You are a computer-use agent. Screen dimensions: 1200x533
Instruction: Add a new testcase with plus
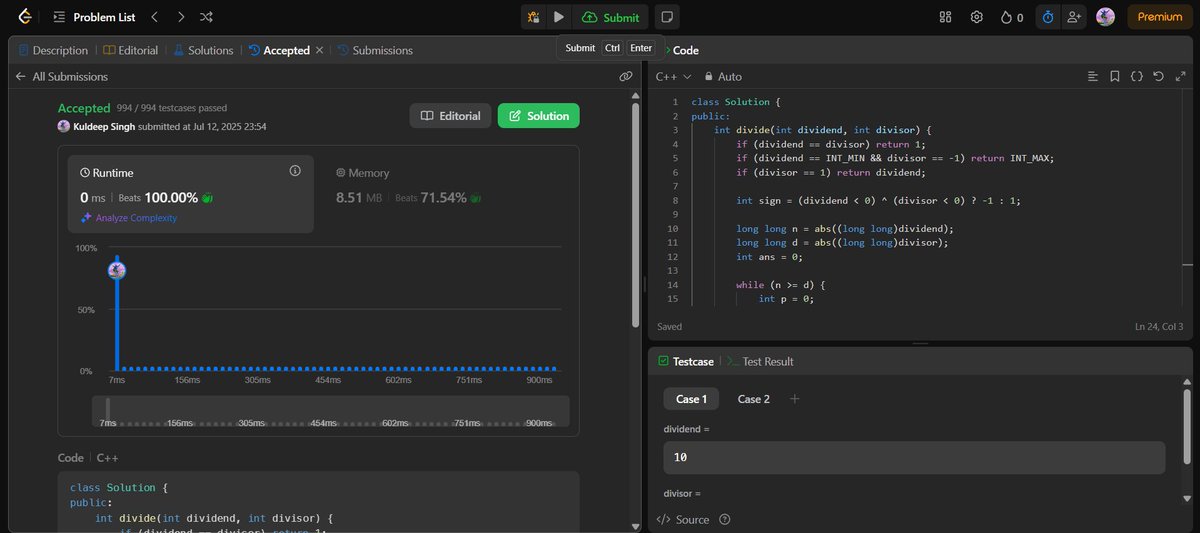tap(795, 399)
